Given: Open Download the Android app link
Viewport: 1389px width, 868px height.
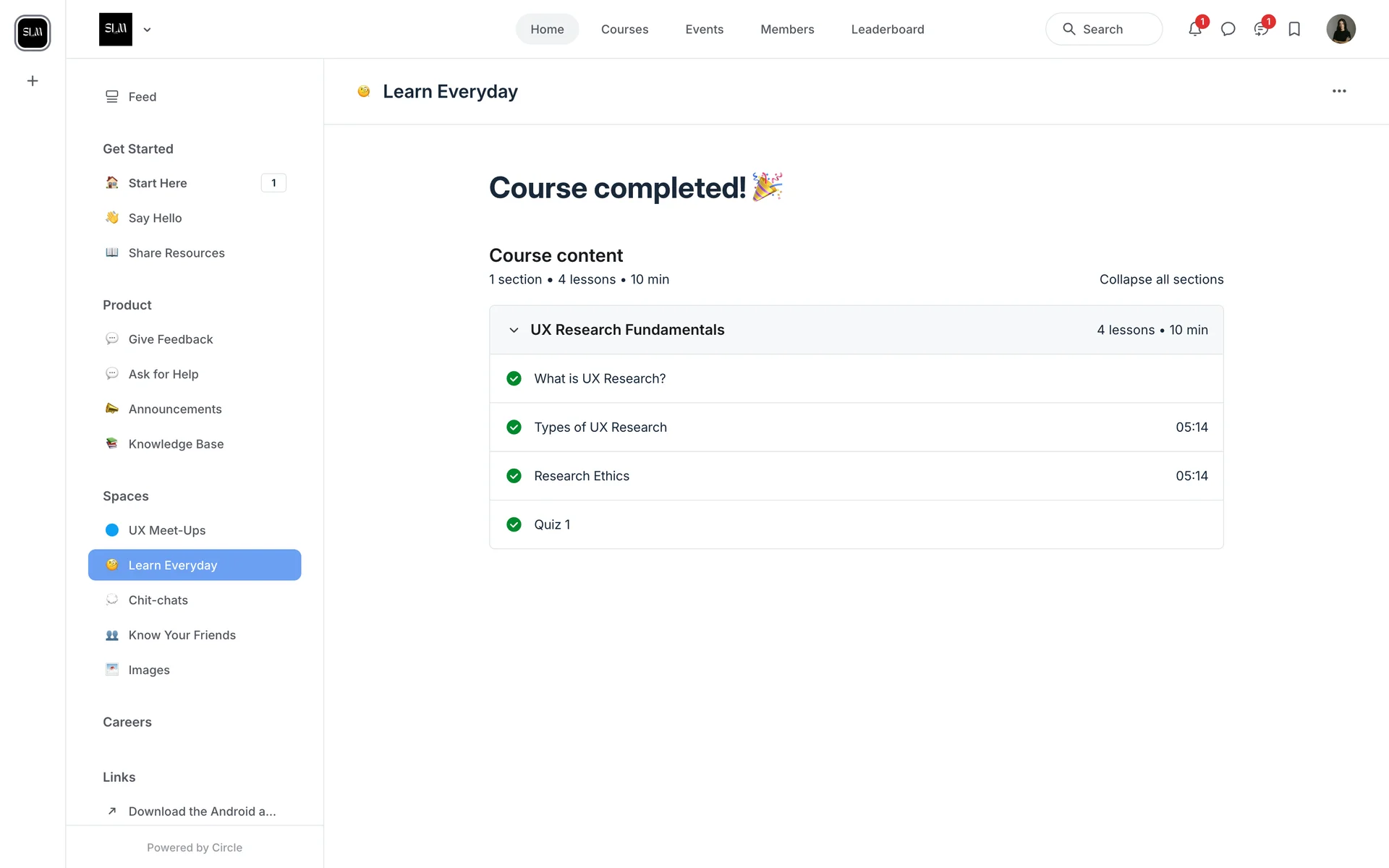Looking at the screenshot, I should coord(202,812).
